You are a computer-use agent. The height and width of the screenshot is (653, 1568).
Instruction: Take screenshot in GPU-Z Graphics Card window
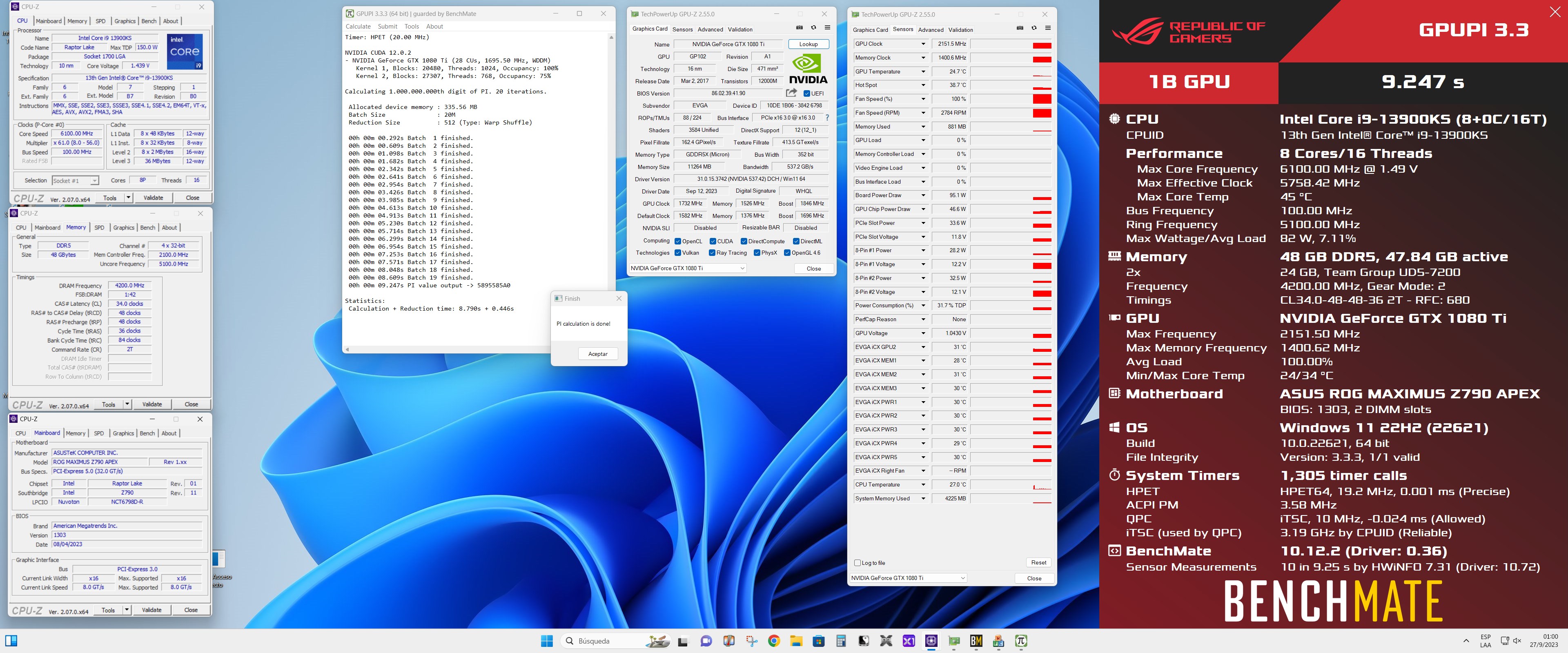click(x=799, y=27)
